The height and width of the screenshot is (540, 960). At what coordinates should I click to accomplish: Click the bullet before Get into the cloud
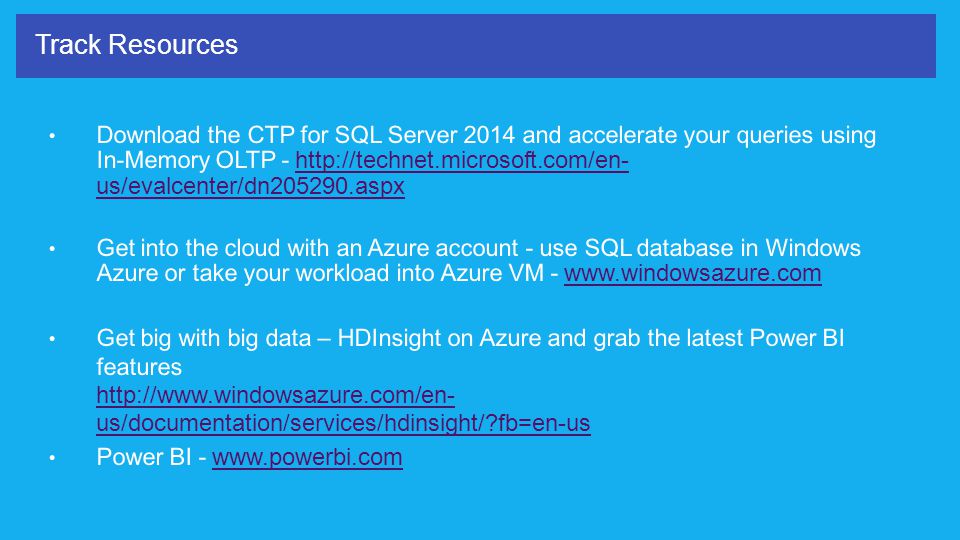53,249
